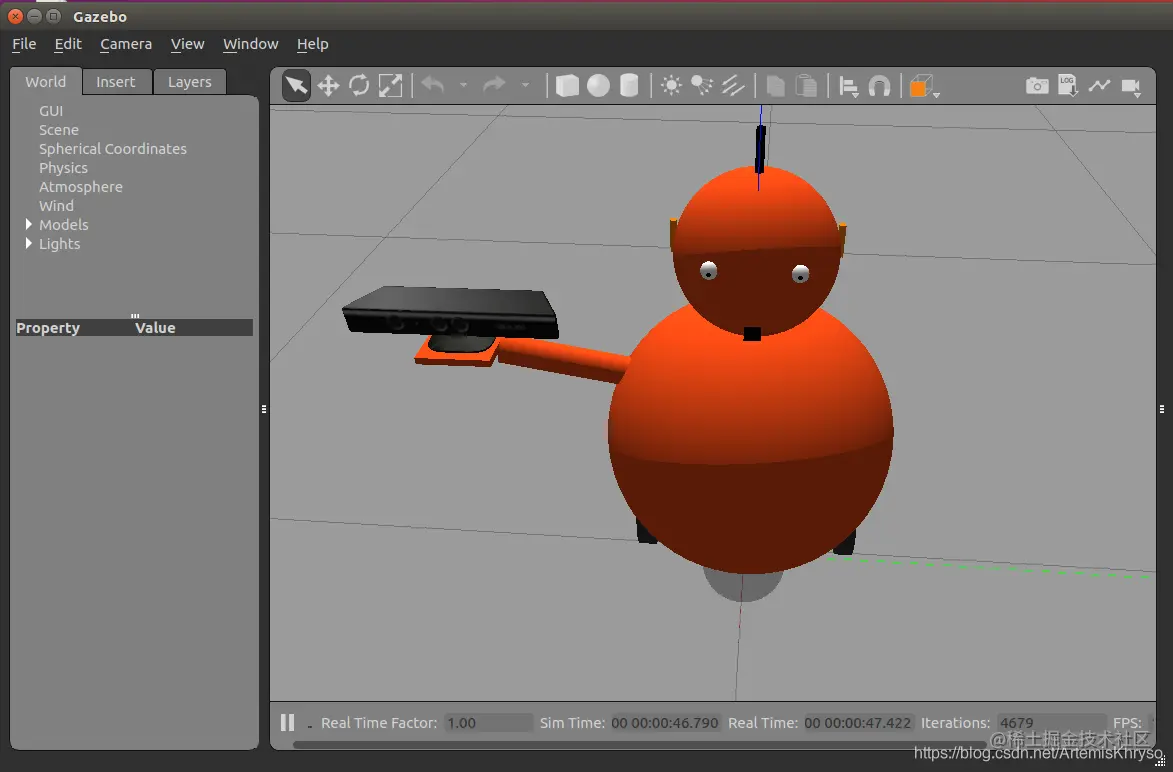
Task: Open the Camera menu
Action: [126, 44]
